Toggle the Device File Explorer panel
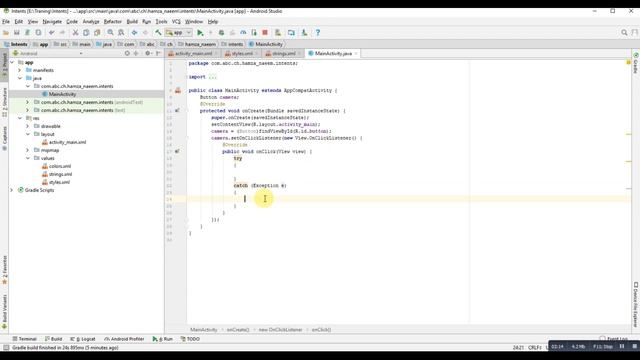The height and width of the screenshot is (360, 640). [x=636, y=304]
